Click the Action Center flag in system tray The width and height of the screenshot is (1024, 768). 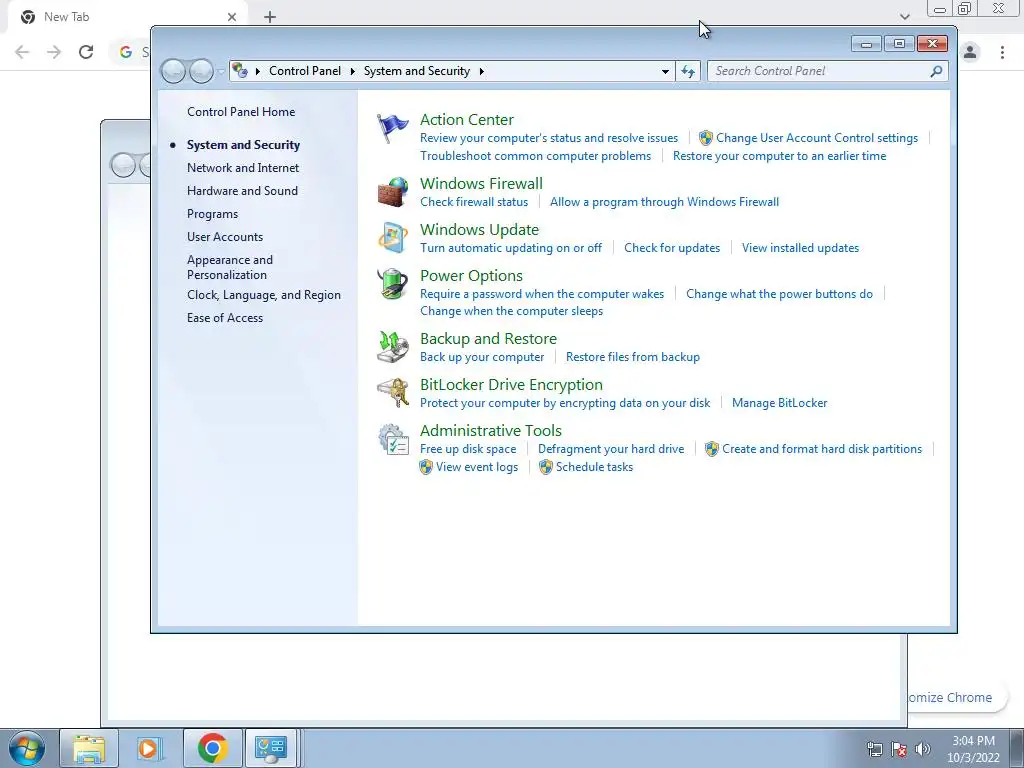899,749
